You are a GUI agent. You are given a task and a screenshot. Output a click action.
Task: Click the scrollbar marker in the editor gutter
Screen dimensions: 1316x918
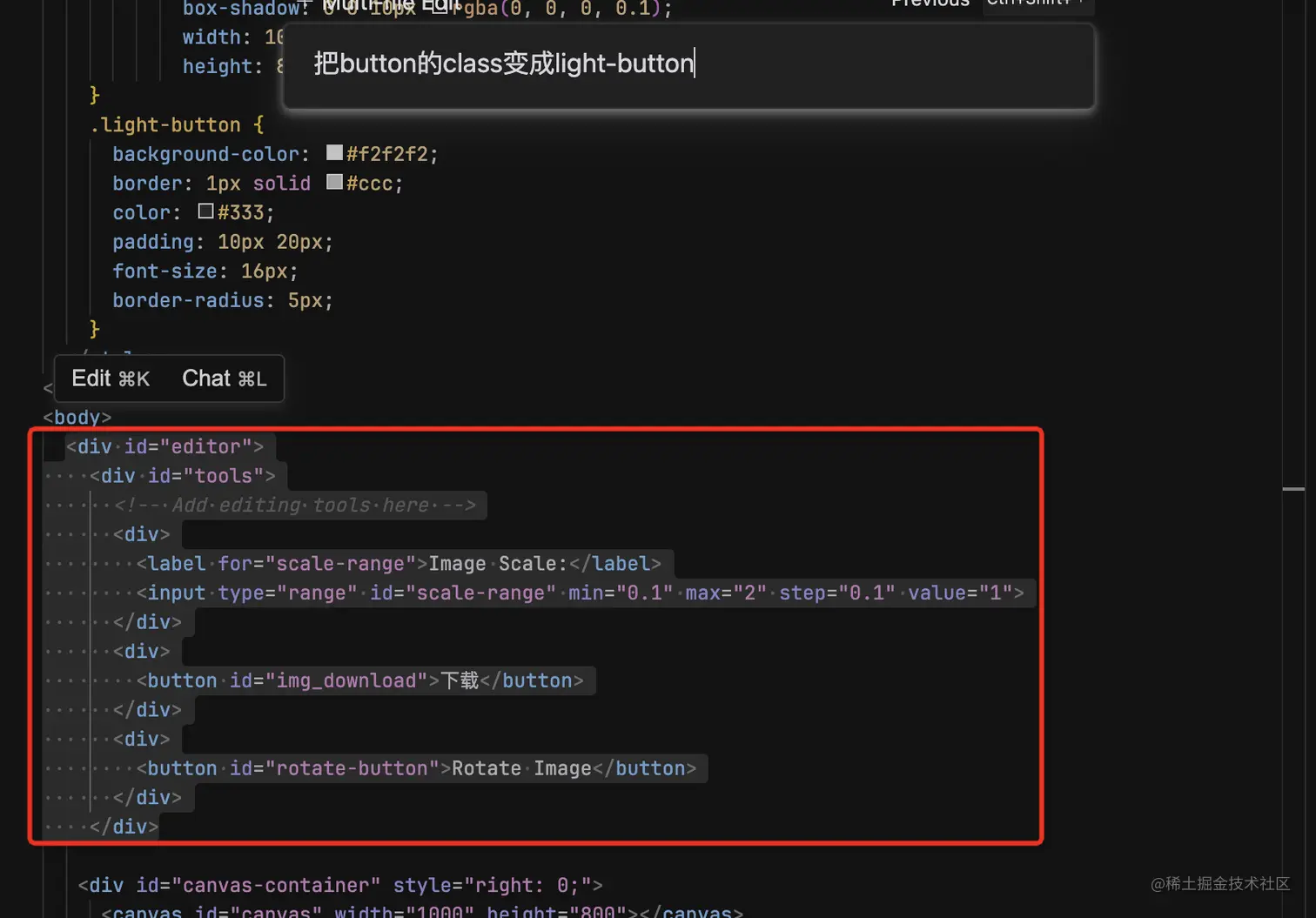coord(1293,489)
